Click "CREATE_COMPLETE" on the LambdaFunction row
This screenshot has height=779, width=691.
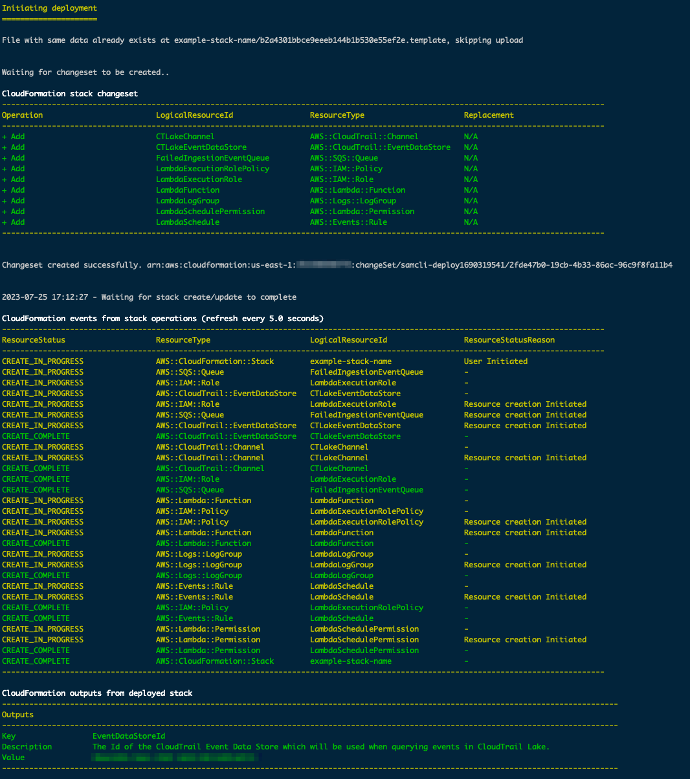pyautogui.click(x=36, y=544)
